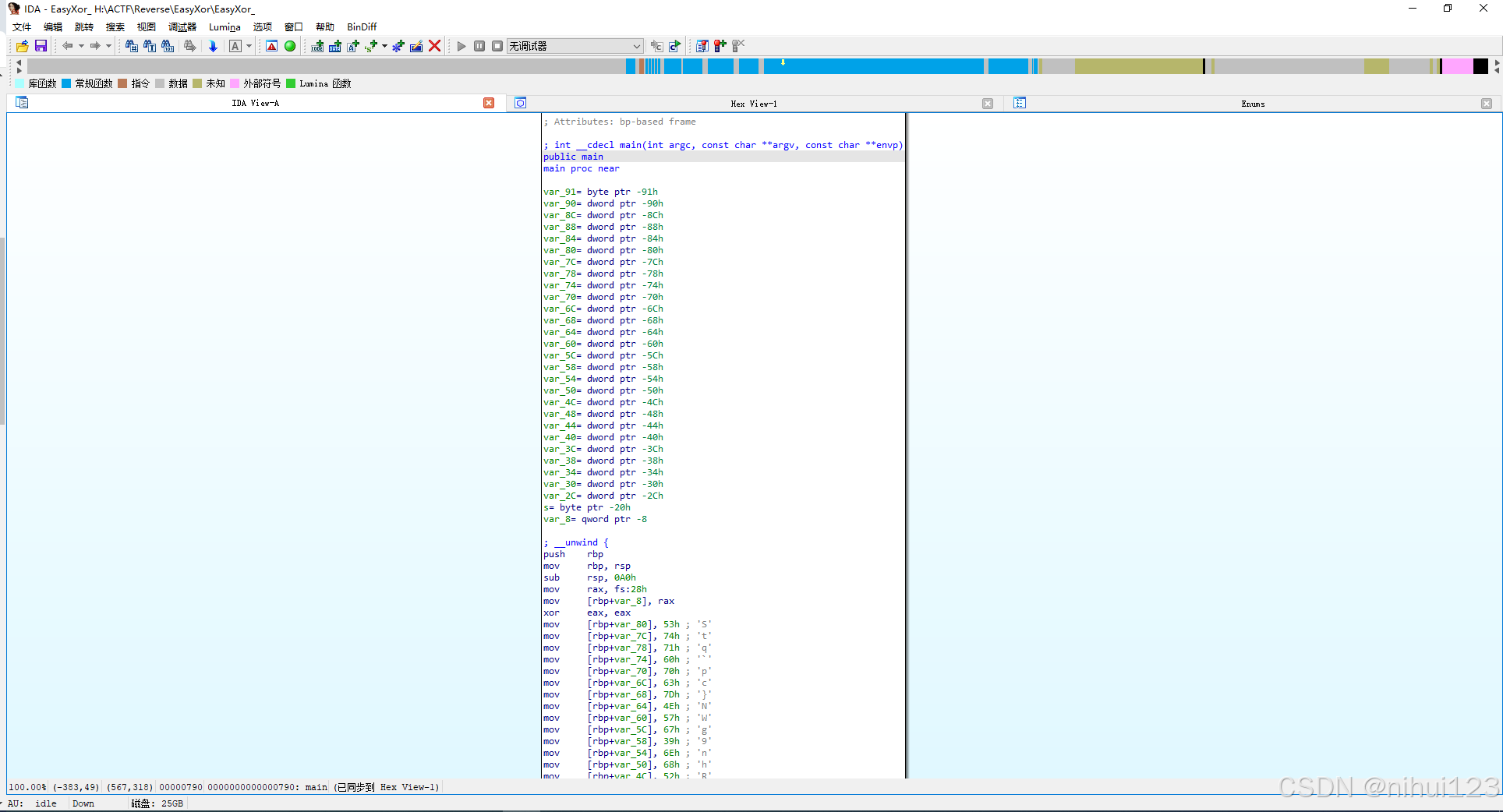
Task: Open the 跳转 menu
Action: (x=84, y=26)
